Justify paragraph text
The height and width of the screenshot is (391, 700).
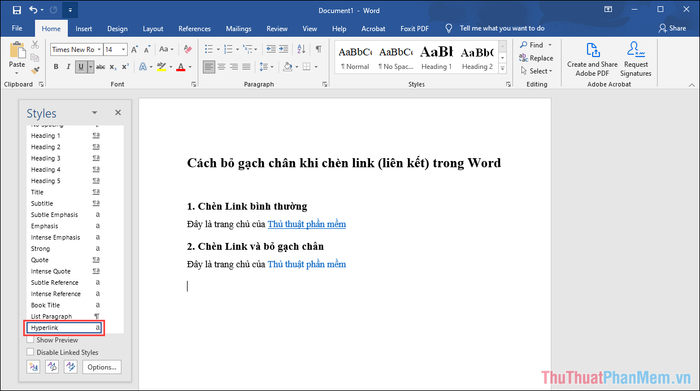(246, 67)
